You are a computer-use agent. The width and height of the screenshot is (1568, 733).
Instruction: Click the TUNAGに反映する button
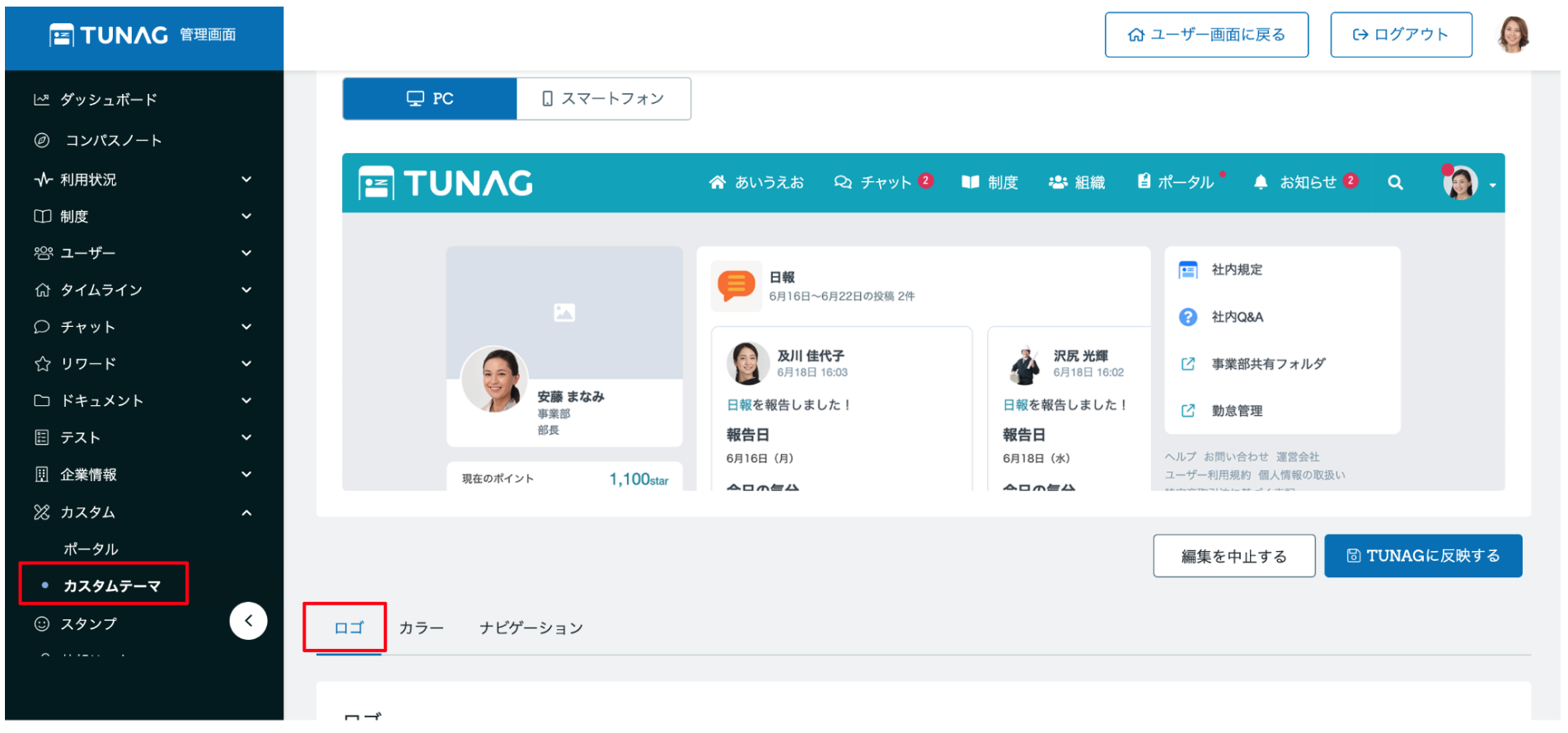point(1422,557)
